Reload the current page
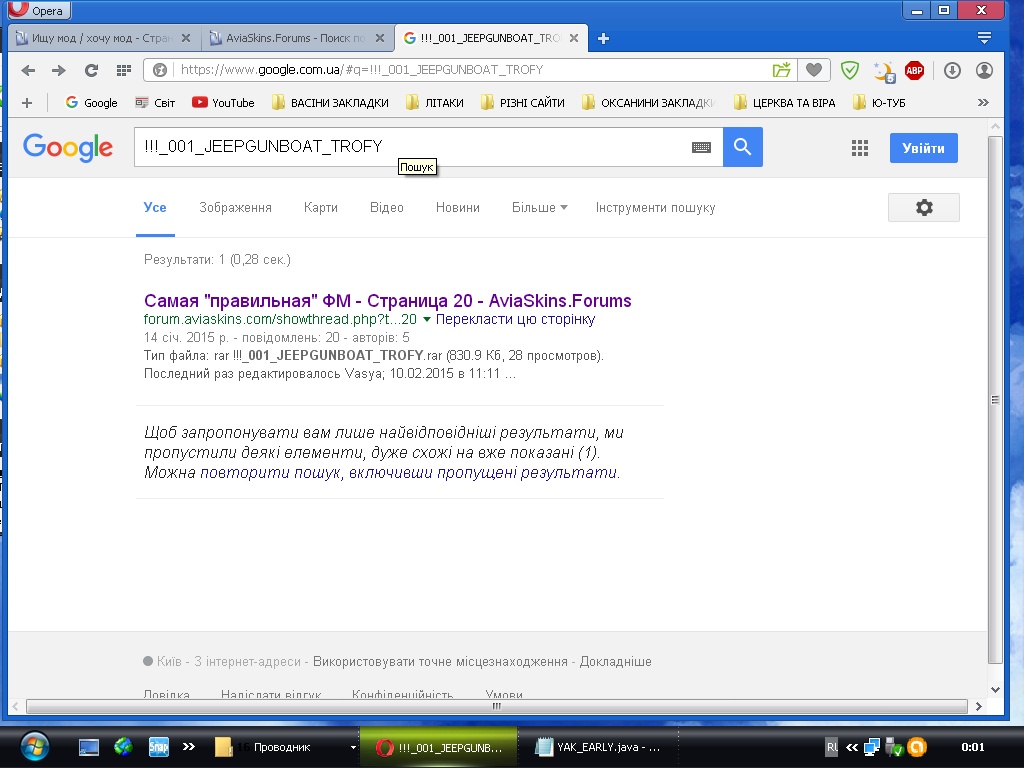Image resolution: width=1024 pixels, height=768 pixels. click(x=91, y=70)
